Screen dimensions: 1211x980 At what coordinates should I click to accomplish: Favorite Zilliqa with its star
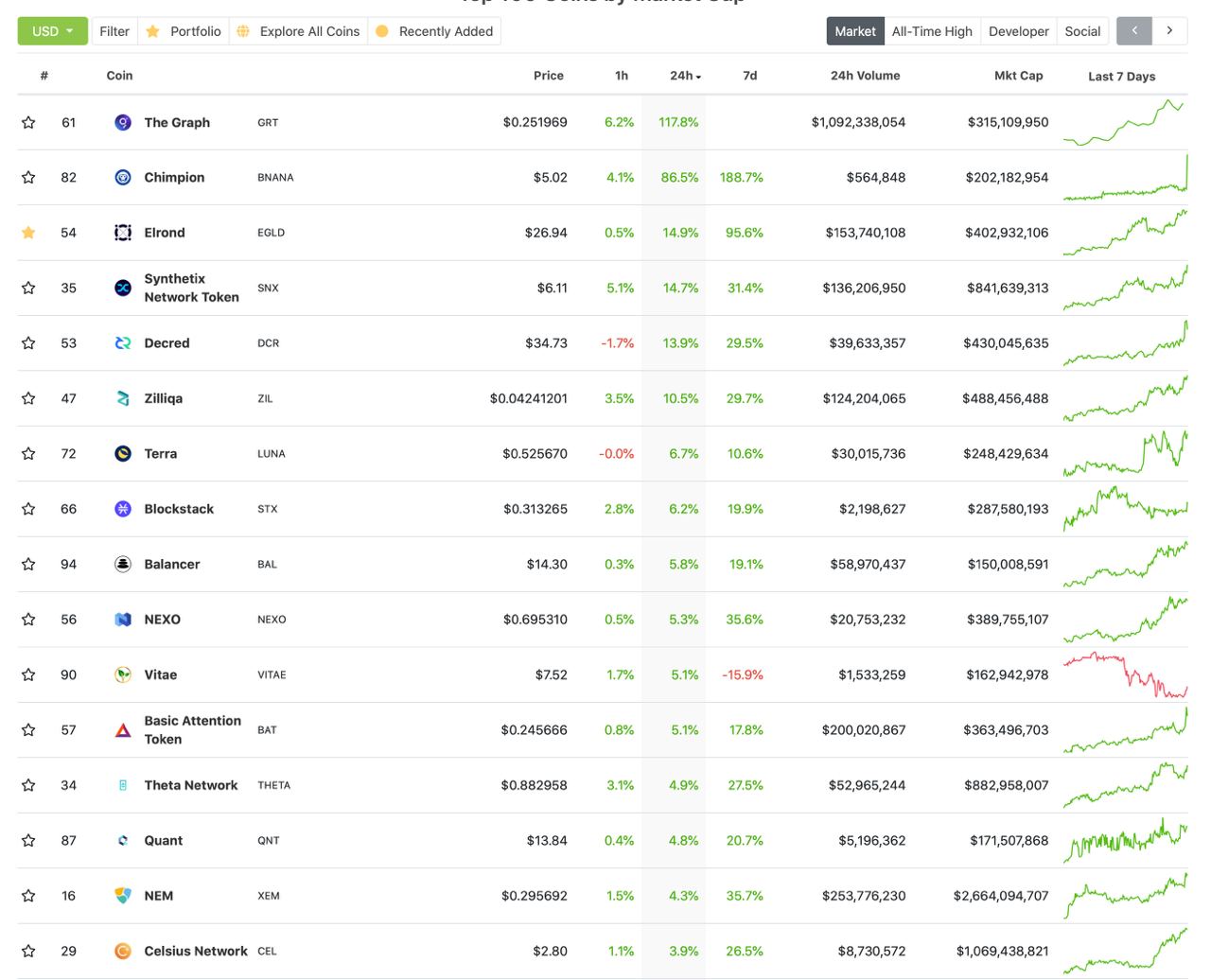click(28, 398)
